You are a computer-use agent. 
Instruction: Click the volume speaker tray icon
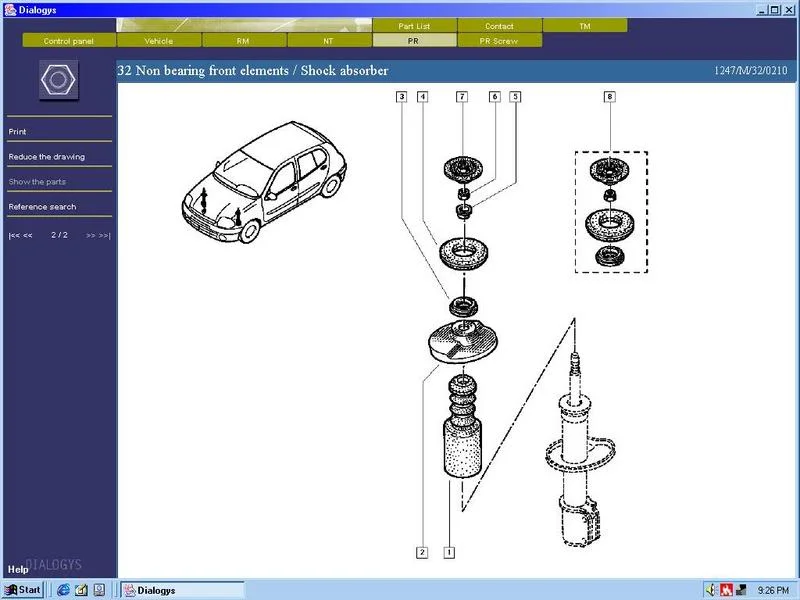(712, 590)
